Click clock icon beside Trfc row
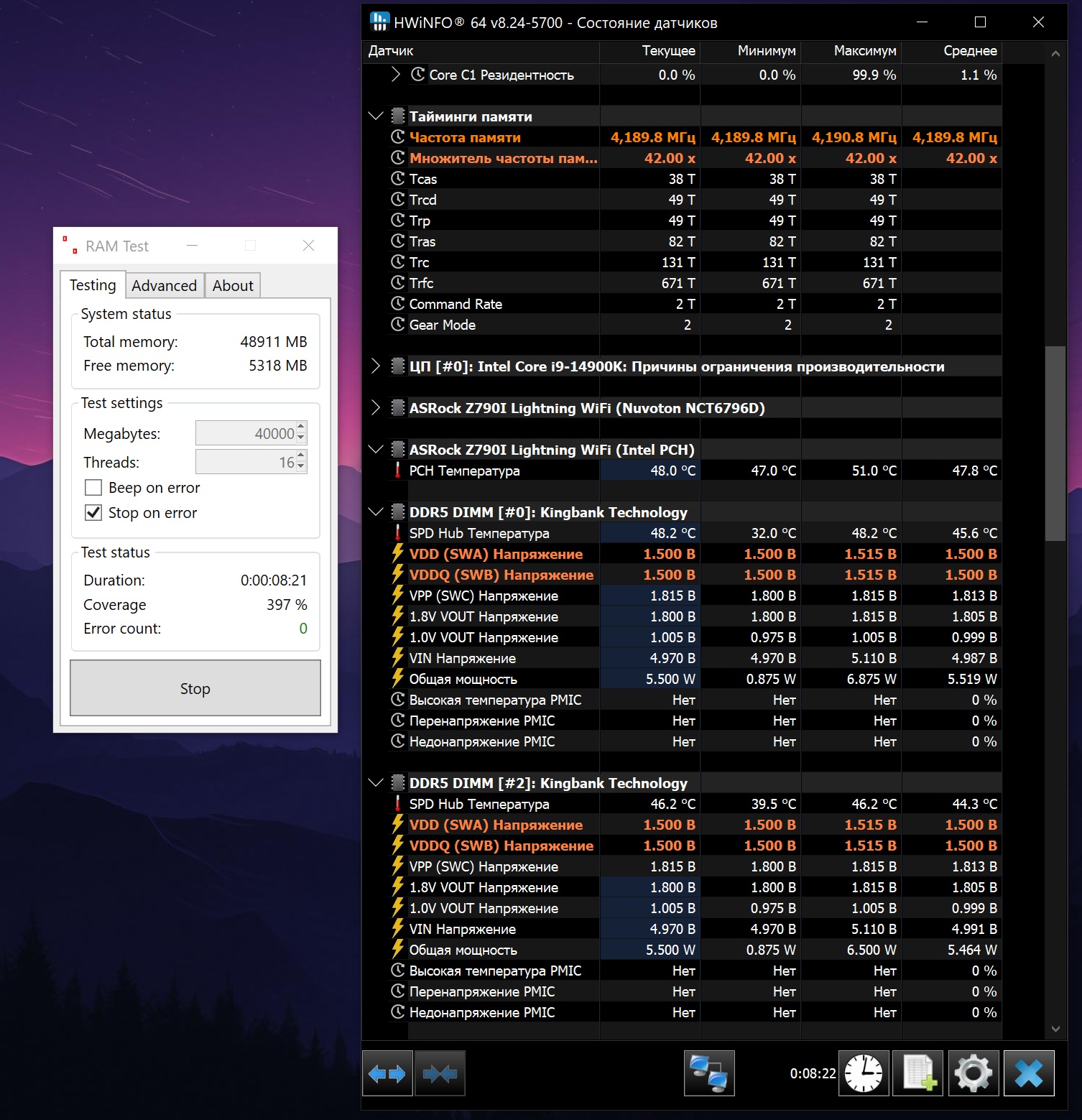This screenshot has height=1120, width=1082. pyautogui.click(x=397, y=282)
